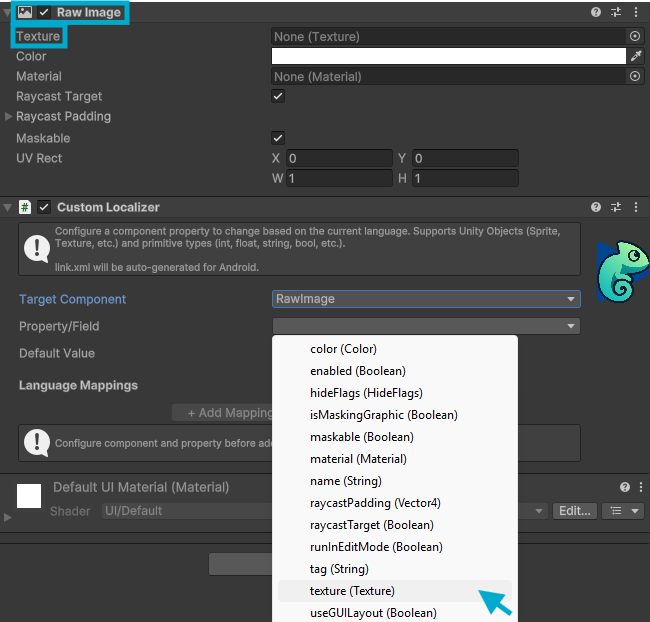
Task: Open Raw Image component kebab menu
Action: click(636, 12)
